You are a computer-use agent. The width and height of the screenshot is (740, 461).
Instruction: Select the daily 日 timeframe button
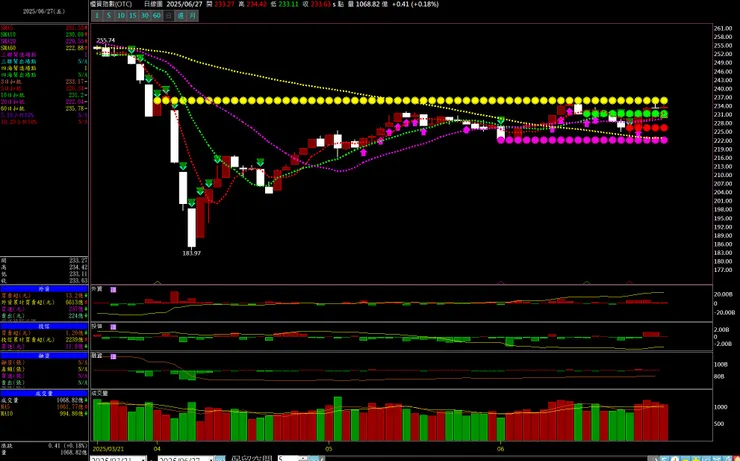pos(169,16)
